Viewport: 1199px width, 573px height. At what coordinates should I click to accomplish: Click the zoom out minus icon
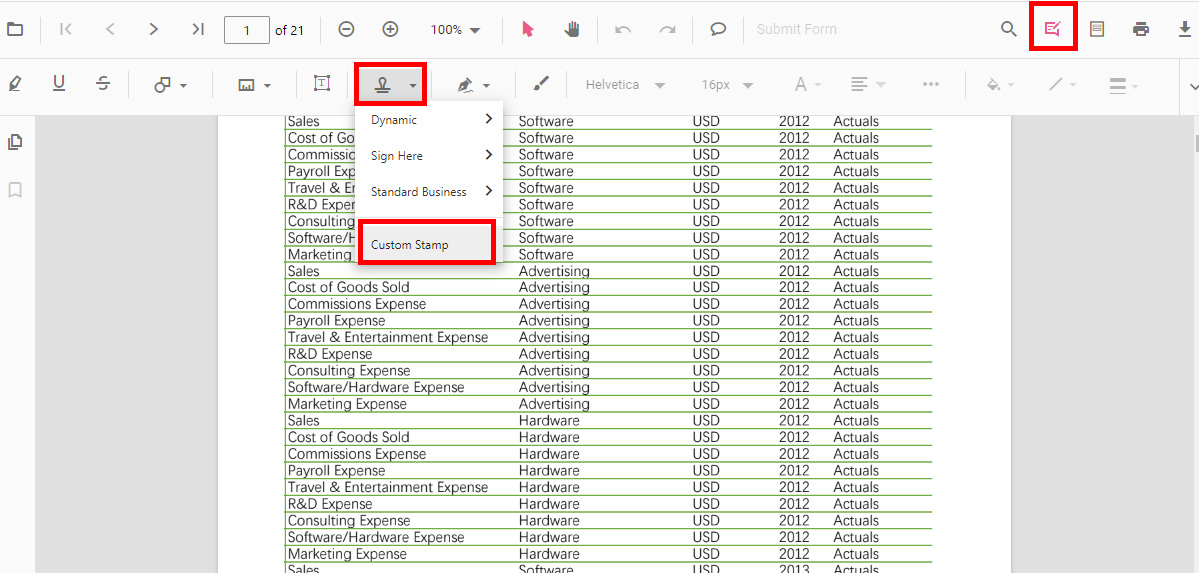346,29
